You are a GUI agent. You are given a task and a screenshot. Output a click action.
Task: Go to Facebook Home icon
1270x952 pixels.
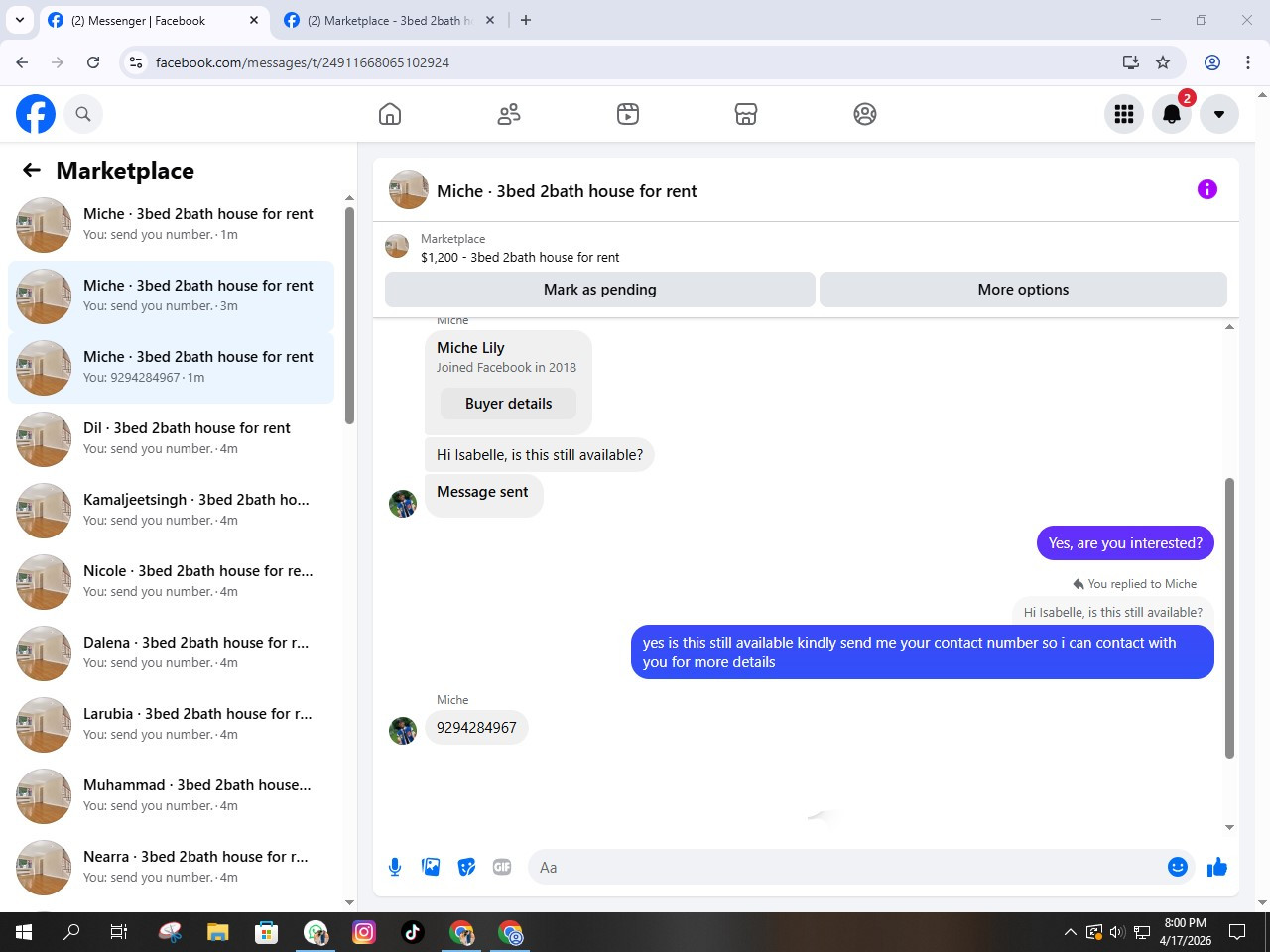pyautogui.click(x=390, y=114)
